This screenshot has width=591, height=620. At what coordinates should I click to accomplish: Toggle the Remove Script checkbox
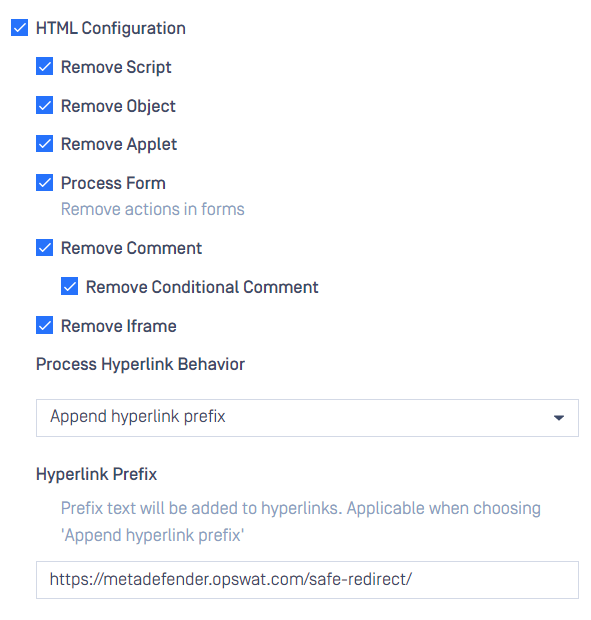44,66
